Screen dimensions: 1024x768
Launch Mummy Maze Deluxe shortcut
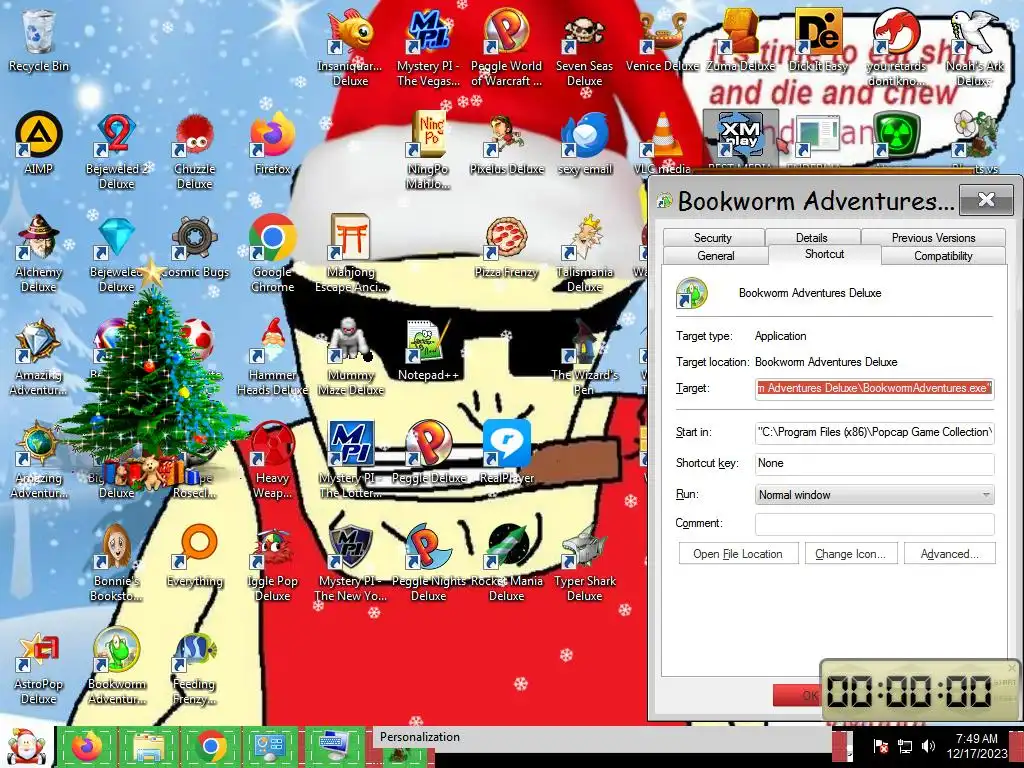pyautogui.click(x=350, y=357)
